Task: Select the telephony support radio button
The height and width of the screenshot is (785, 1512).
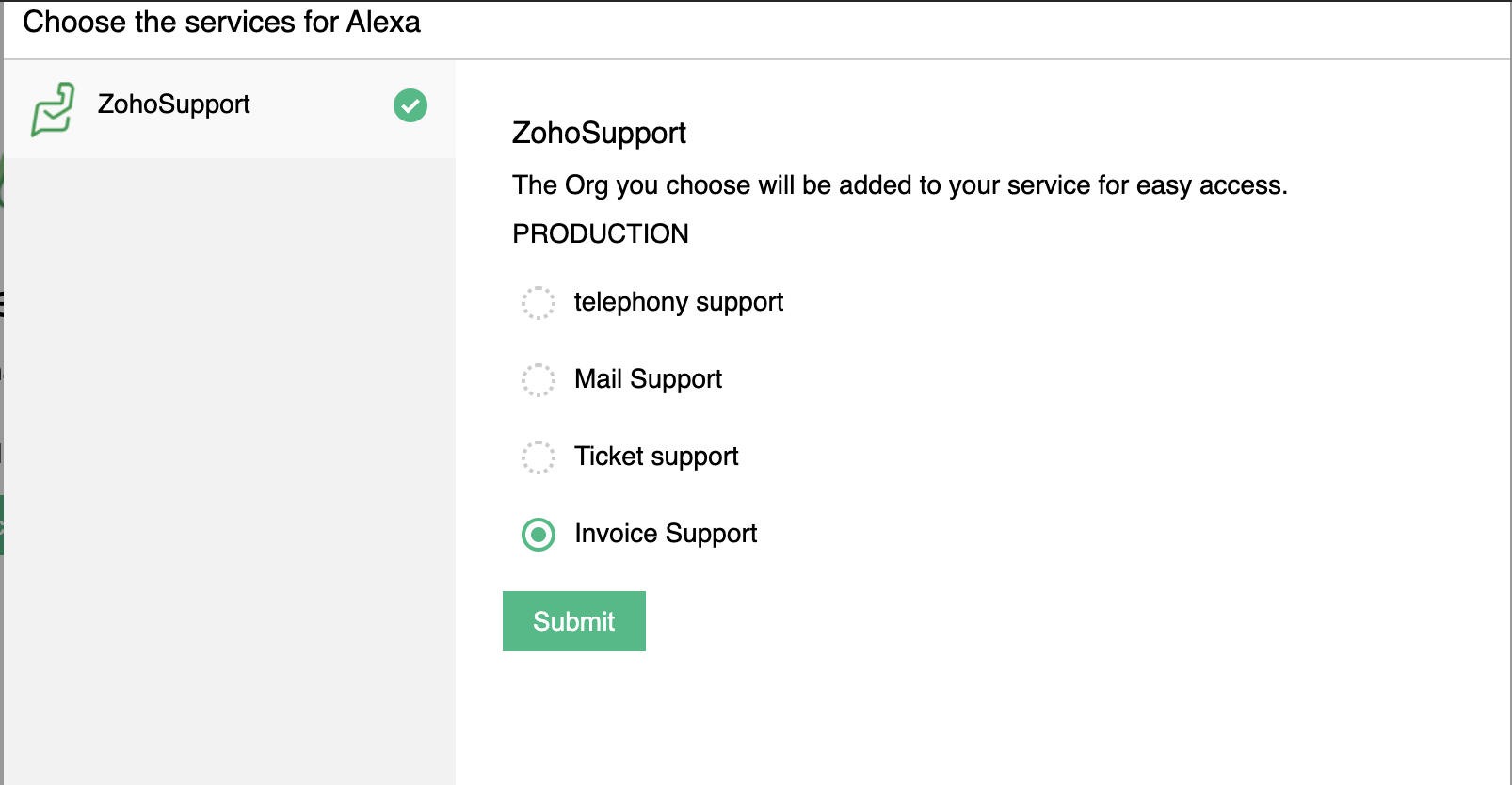Action: [x=539, y=303]
